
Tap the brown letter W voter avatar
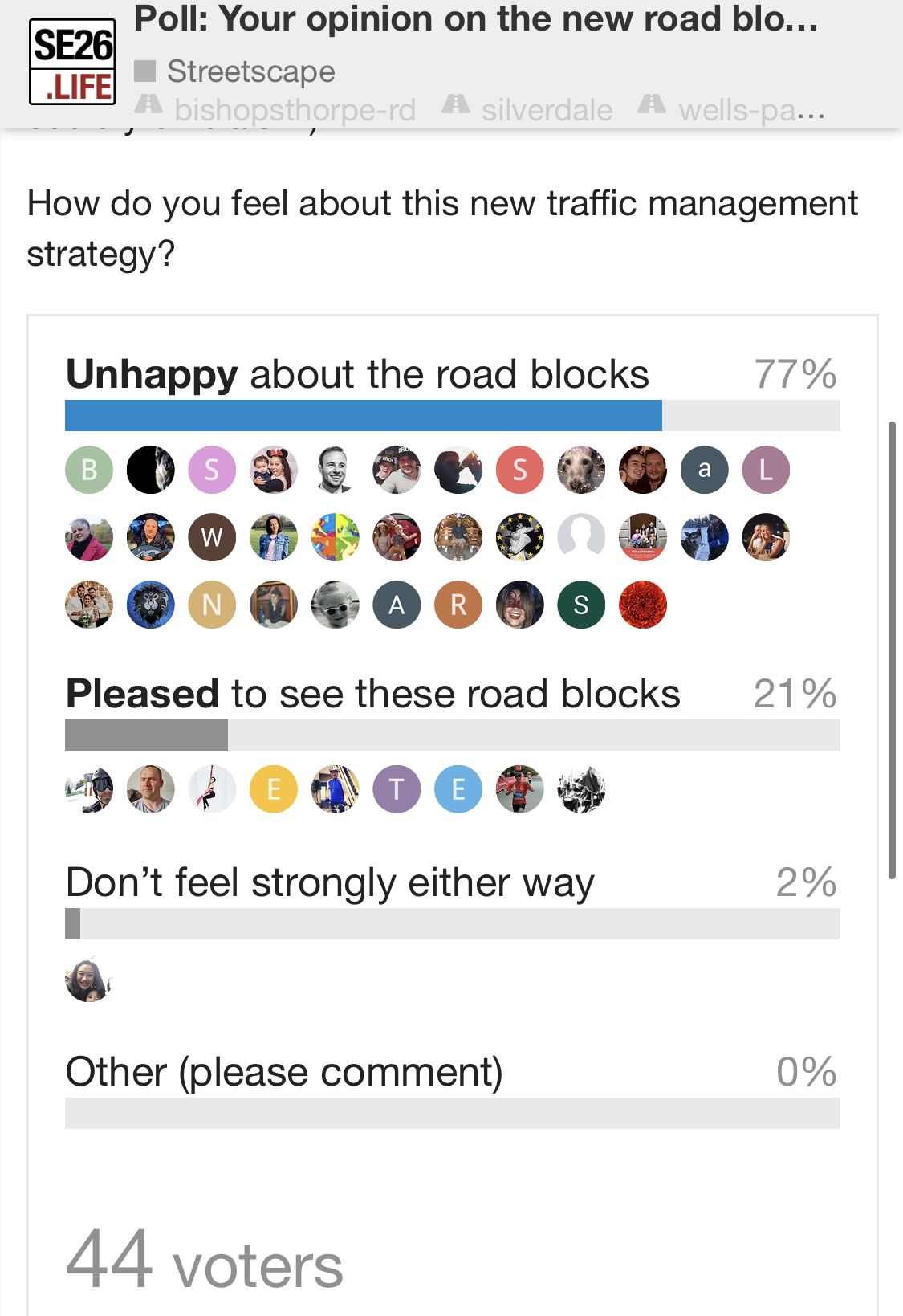(x=212, y=537)
